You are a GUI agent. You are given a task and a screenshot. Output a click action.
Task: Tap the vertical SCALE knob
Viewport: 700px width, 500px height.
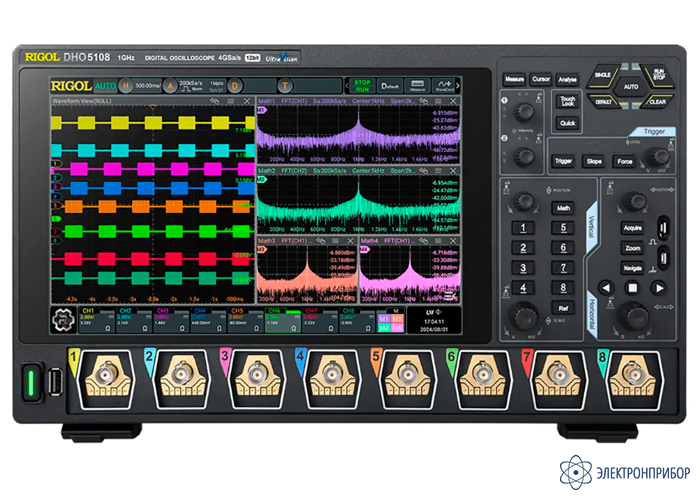coord(524,316)
